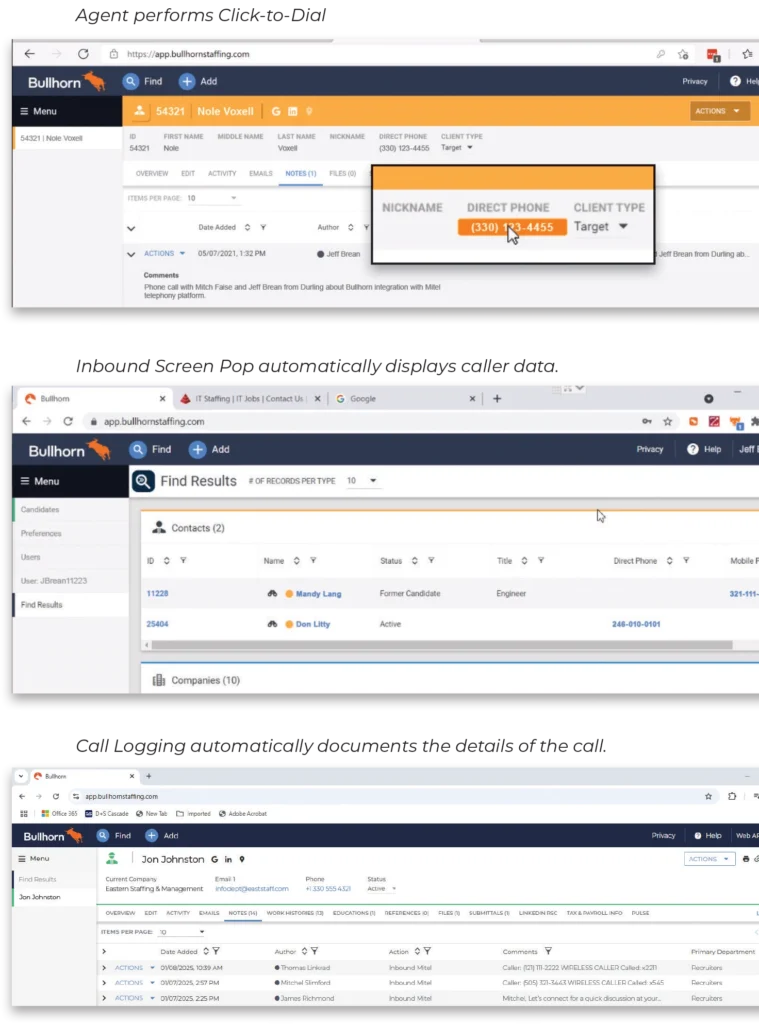This screenshot has height=1024, width=759.
Task: Open LinkedIn 'in' icon beside Jon Johnston
Action: coord(228,859)
